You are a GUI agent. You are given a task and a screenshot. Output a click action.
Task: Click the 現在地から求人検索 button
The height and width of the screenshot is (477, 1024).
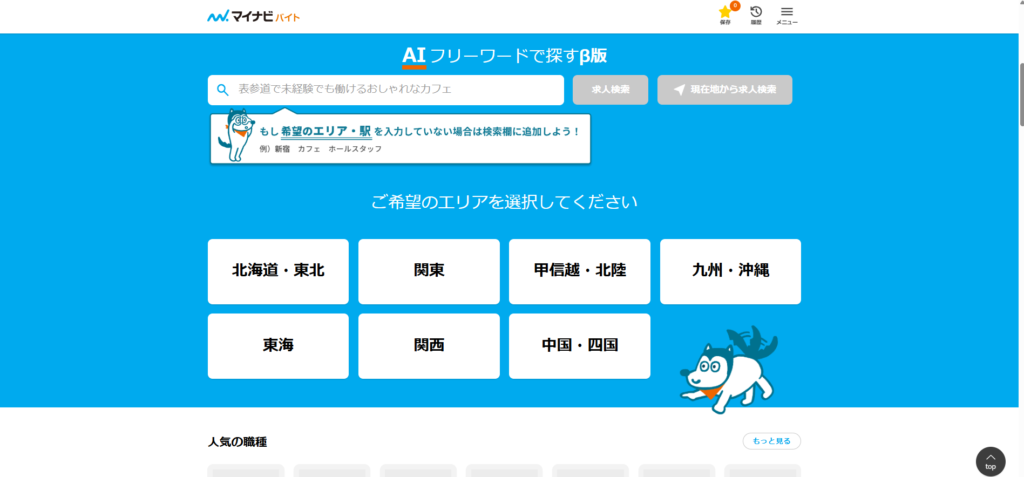[x=724, y=90]
